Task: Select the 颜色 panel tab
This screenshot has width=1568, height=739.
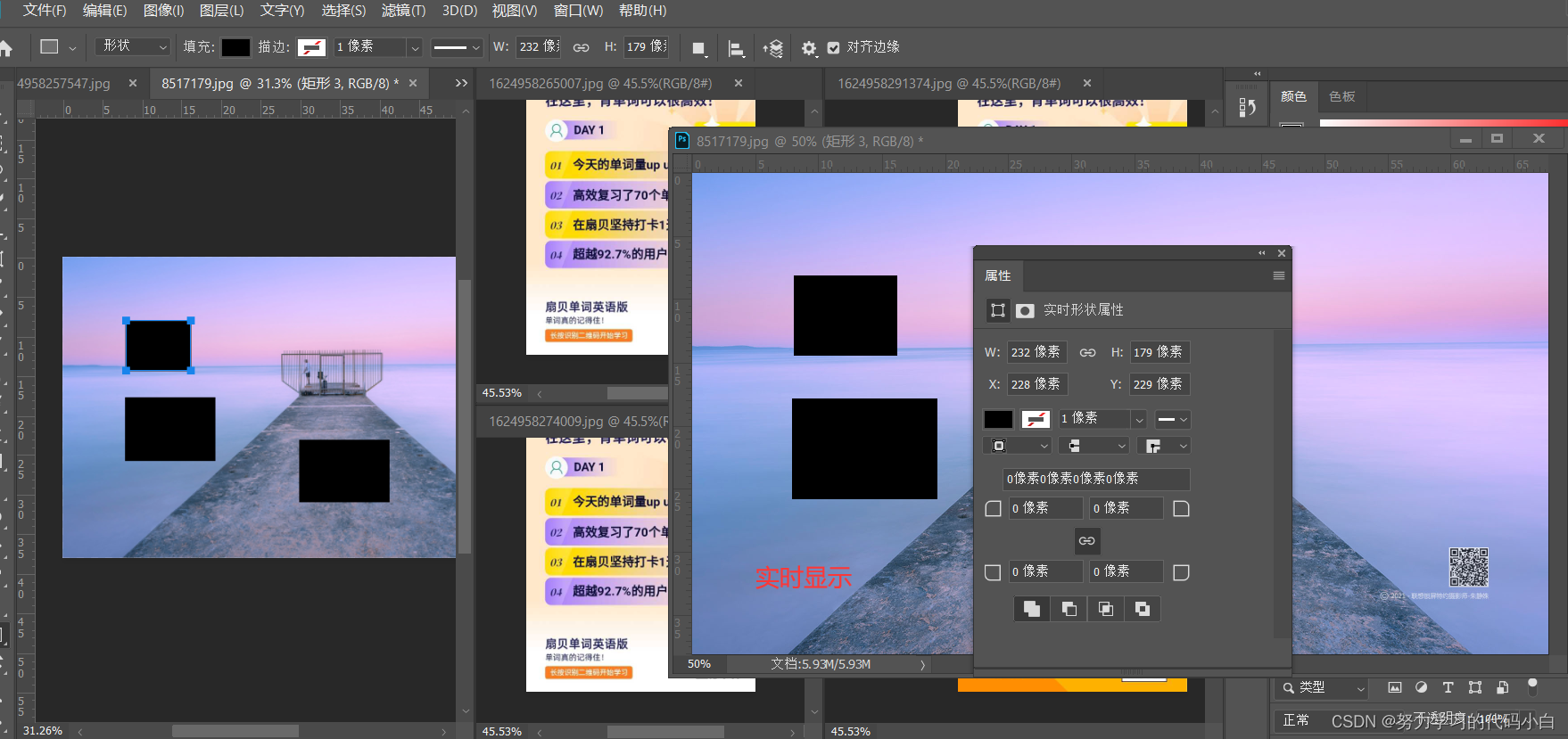Action: (x=1293, y=96)
